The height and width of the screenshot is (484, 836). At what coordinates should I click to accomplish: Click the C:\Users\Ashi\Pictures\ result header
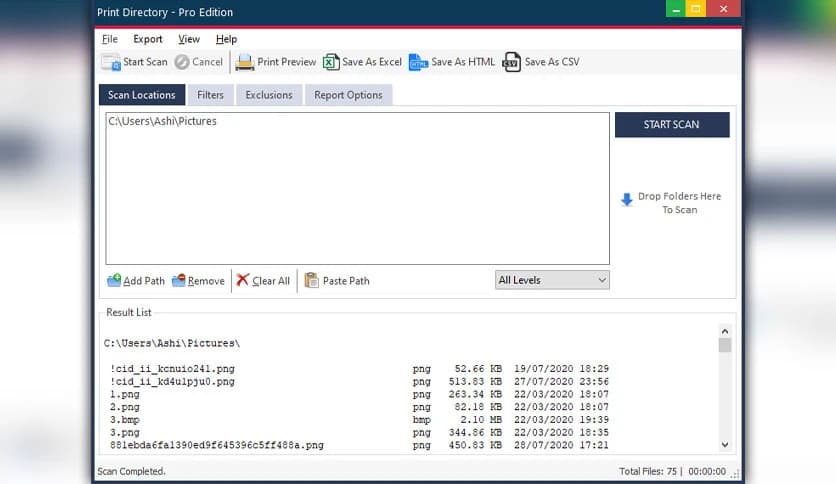(x=172, y=343)
